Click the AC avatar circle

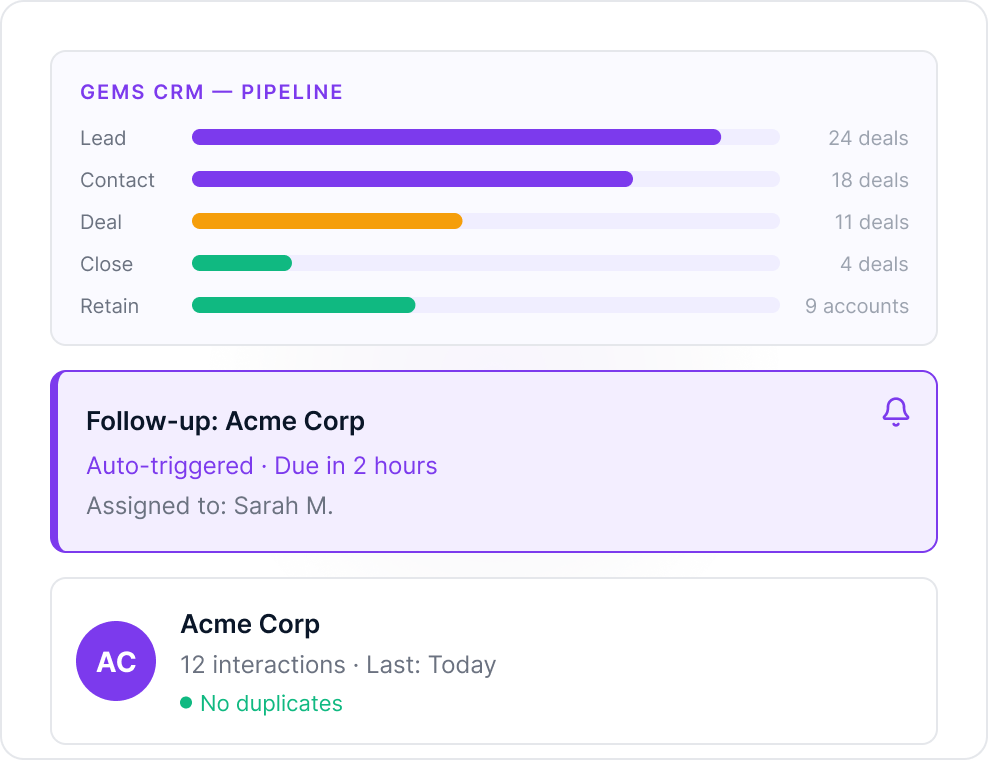(116, 661)
